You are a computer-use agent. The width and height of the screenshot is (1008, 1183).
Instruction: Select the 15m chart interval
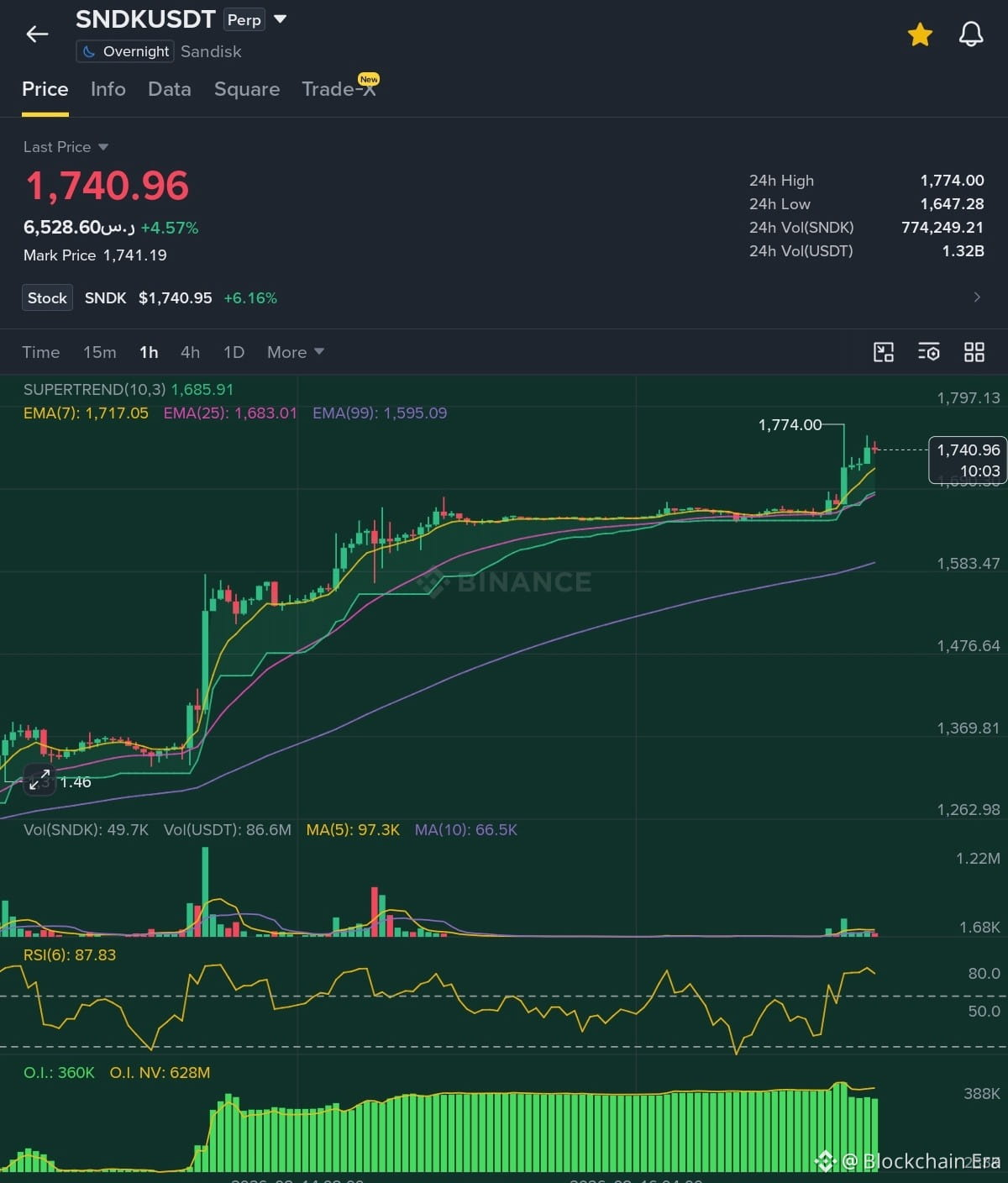coord(100,352)
